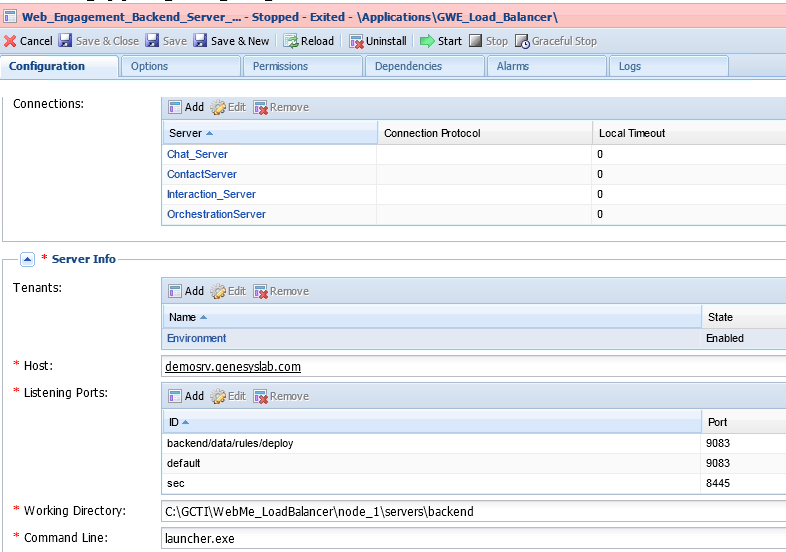Edit selected connection in Connections

pos(228,107)
